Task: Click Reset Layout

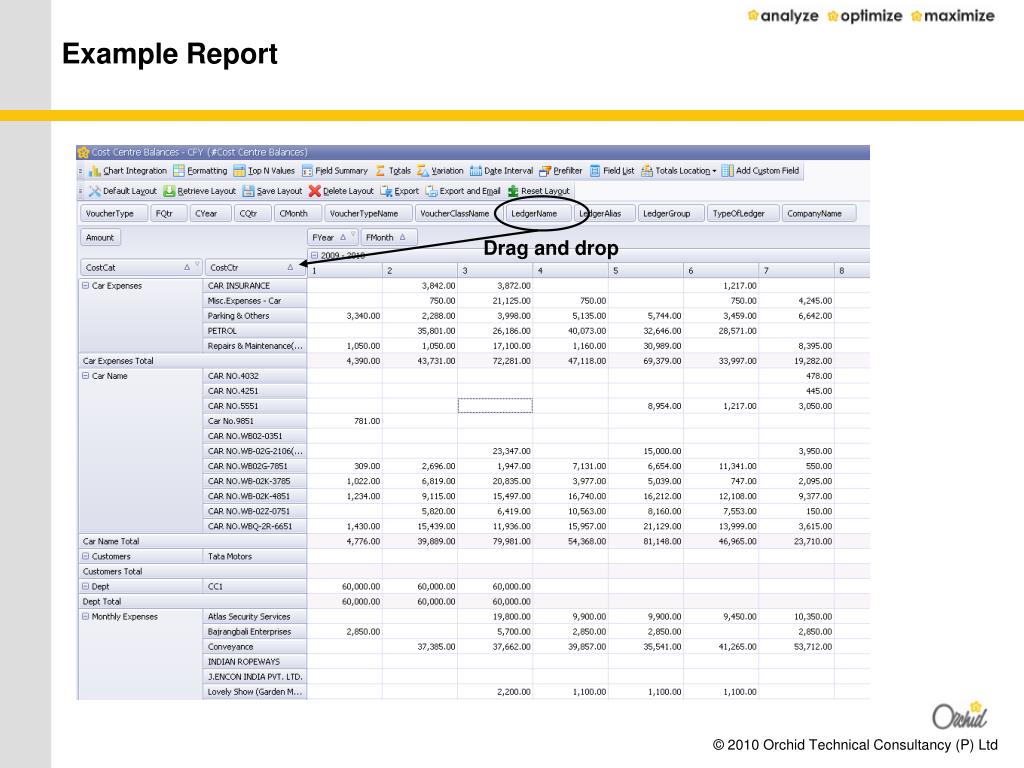Action: [538, 191]
